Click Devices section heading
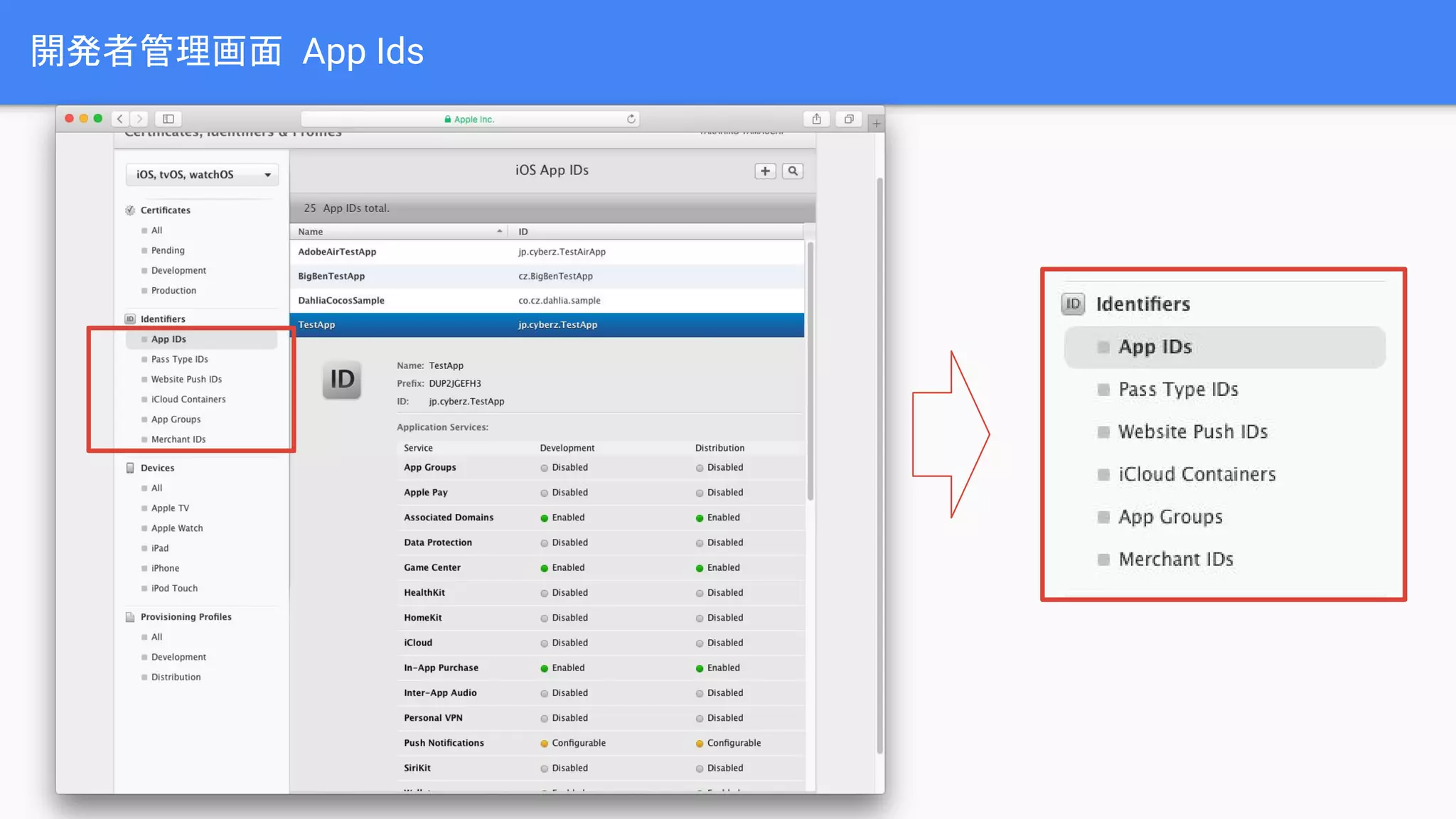This screenshot has height=819, width=1456. [x=157, y=468]
